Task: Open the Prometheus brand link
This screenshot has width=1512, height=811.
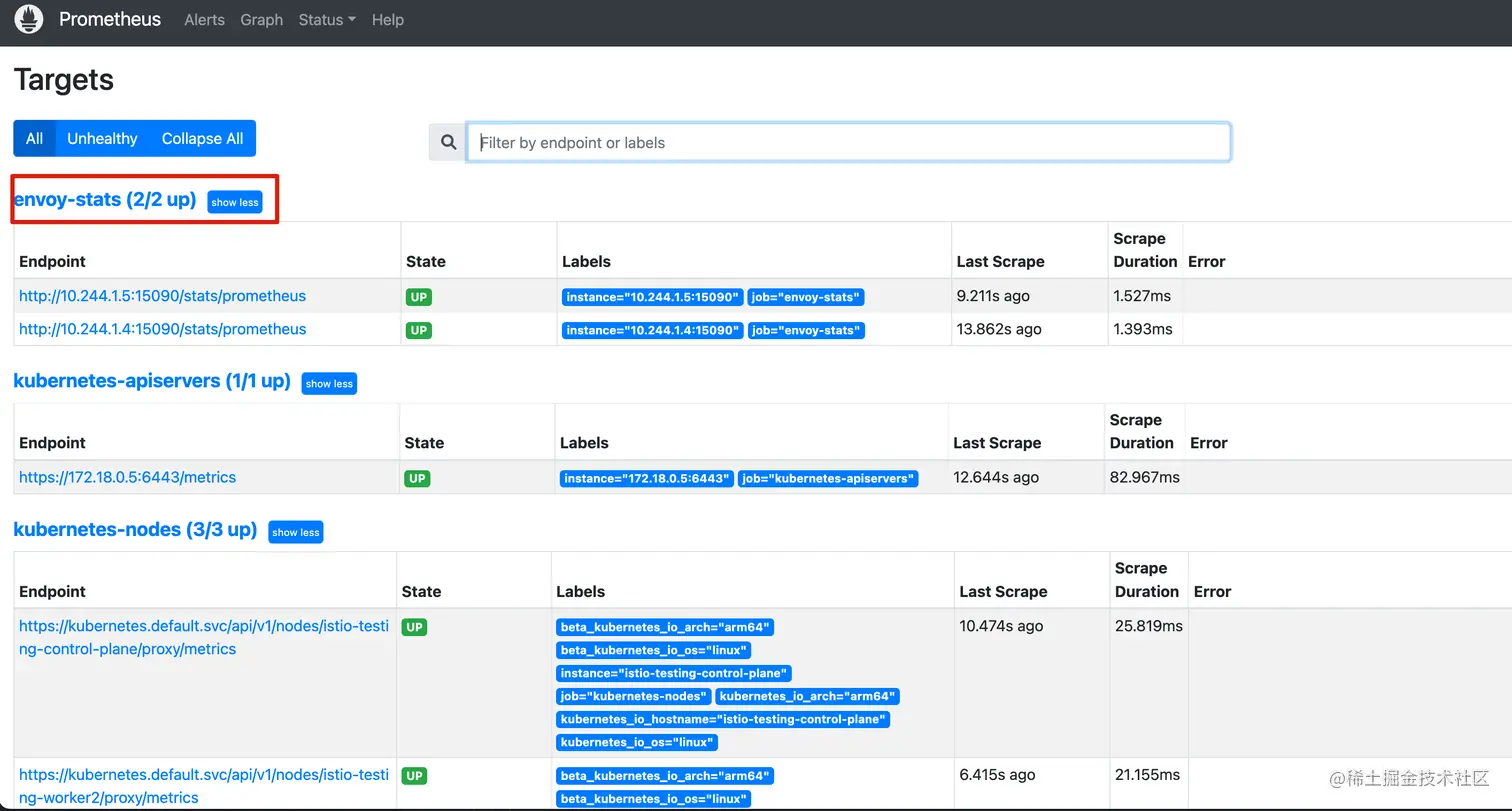Action: point(110,19)
